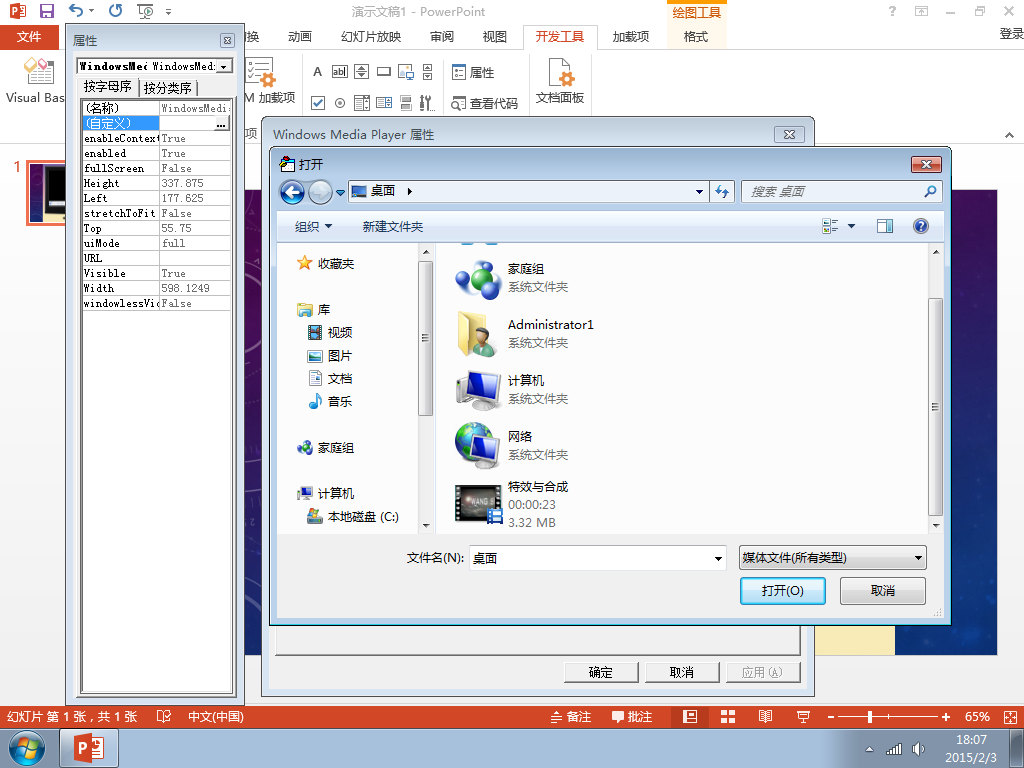Screen dimensions: 1024x768
Task: Open More Controls tools icon
Action: [x=426, y=103]
